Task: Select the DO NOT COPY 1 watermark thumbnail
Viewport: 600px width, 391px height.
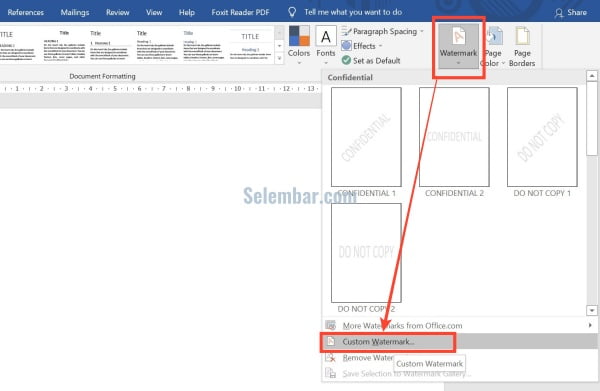Action: (x=542, y=137)
